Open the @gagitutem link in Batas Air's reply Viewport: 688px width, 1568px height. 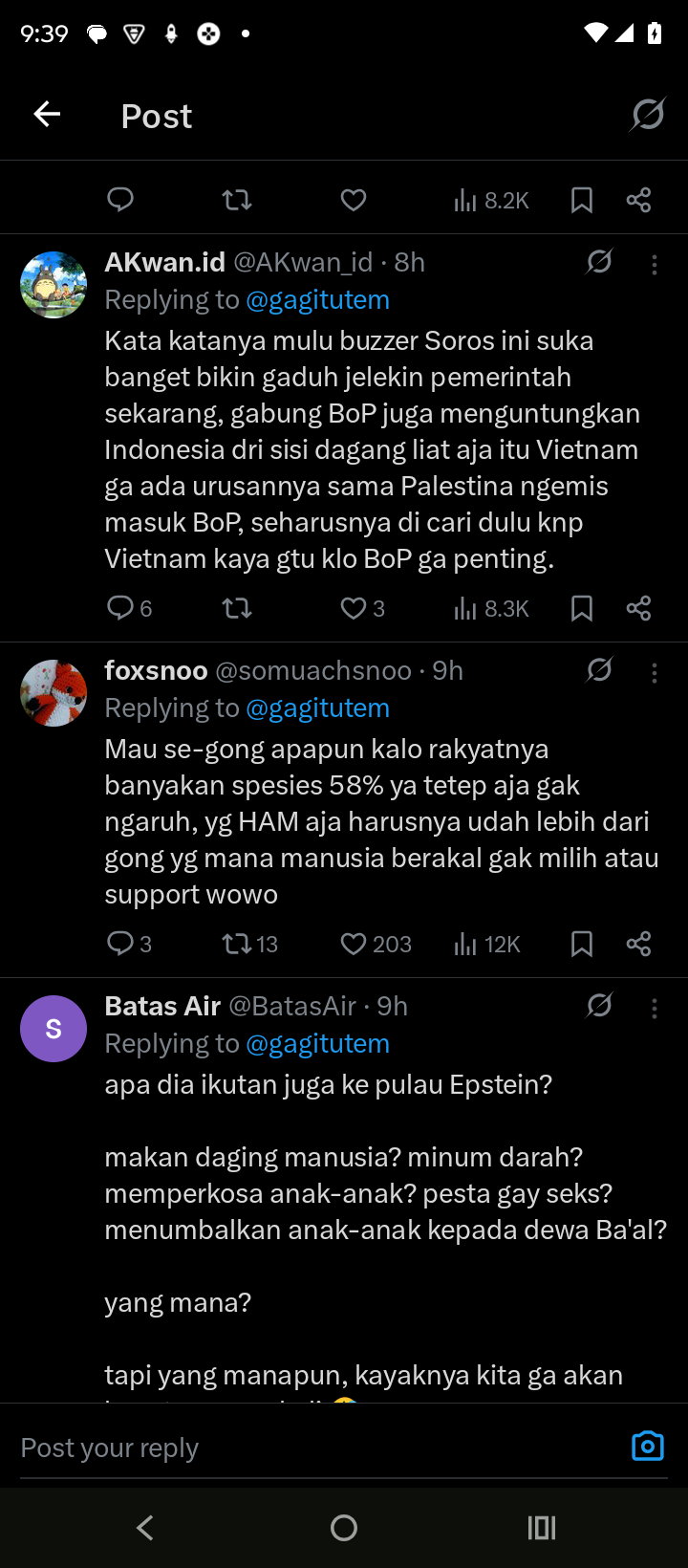tap(317, 1043)
